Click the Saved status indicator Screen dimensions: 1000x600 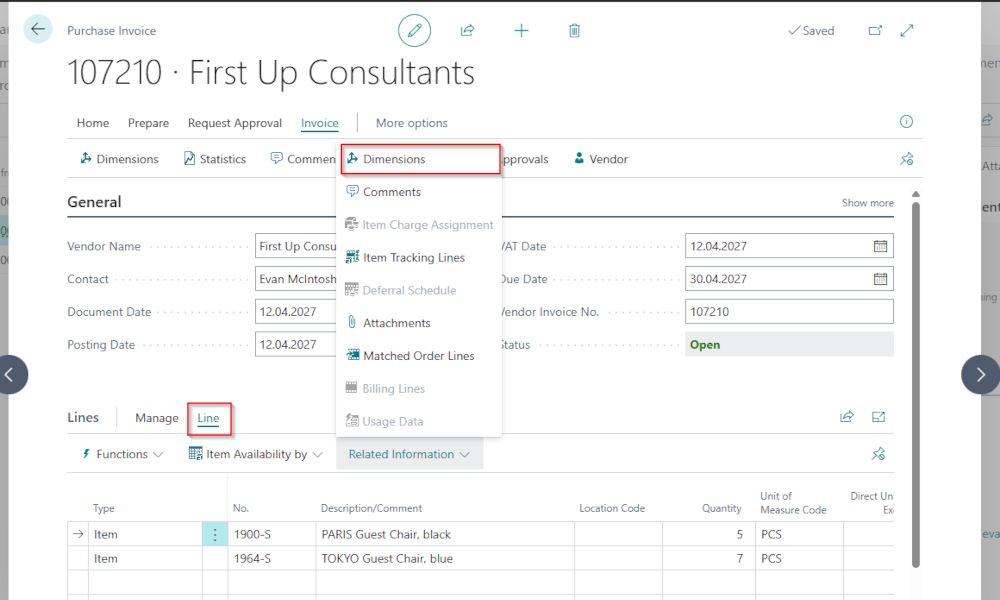[811, 31]
